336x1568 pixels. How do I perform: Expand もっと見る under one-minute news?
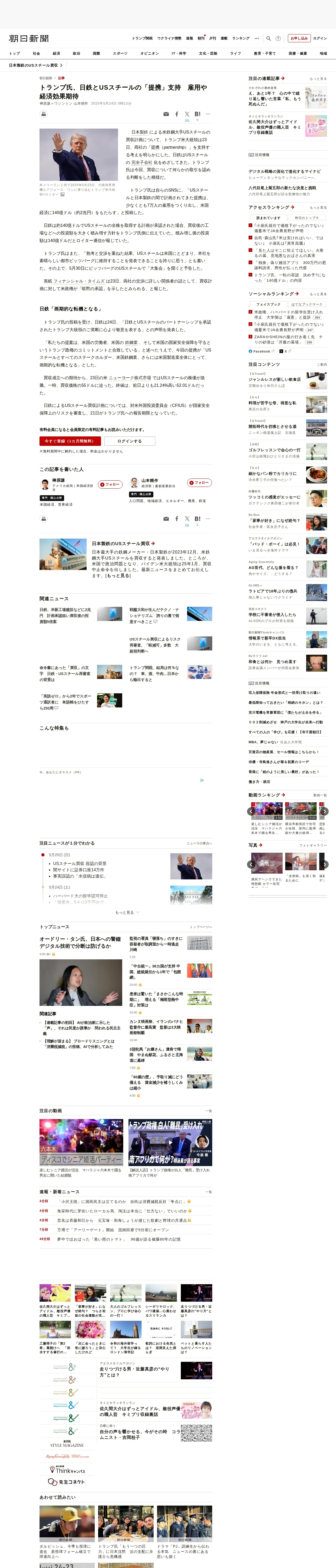(x=127, y=912)
